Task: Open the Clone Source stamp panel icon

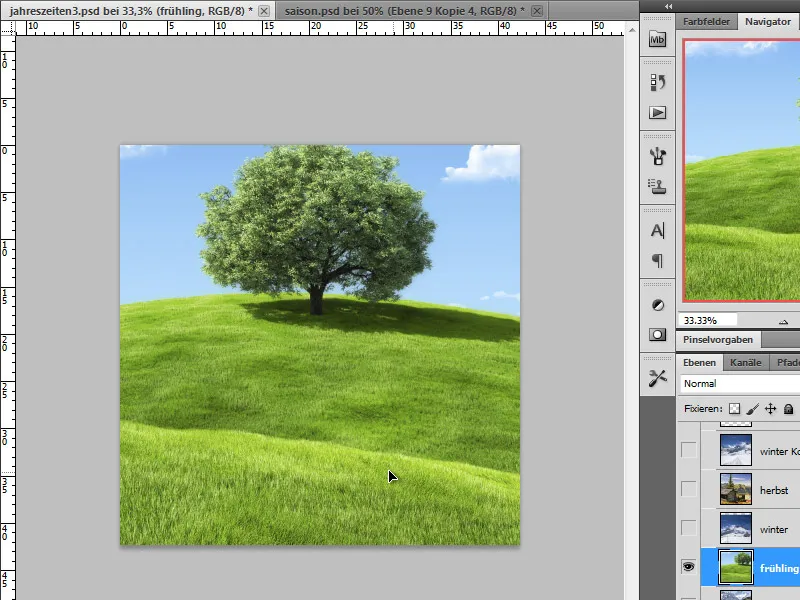Action: pyautogui.click(x=657, y=186)
